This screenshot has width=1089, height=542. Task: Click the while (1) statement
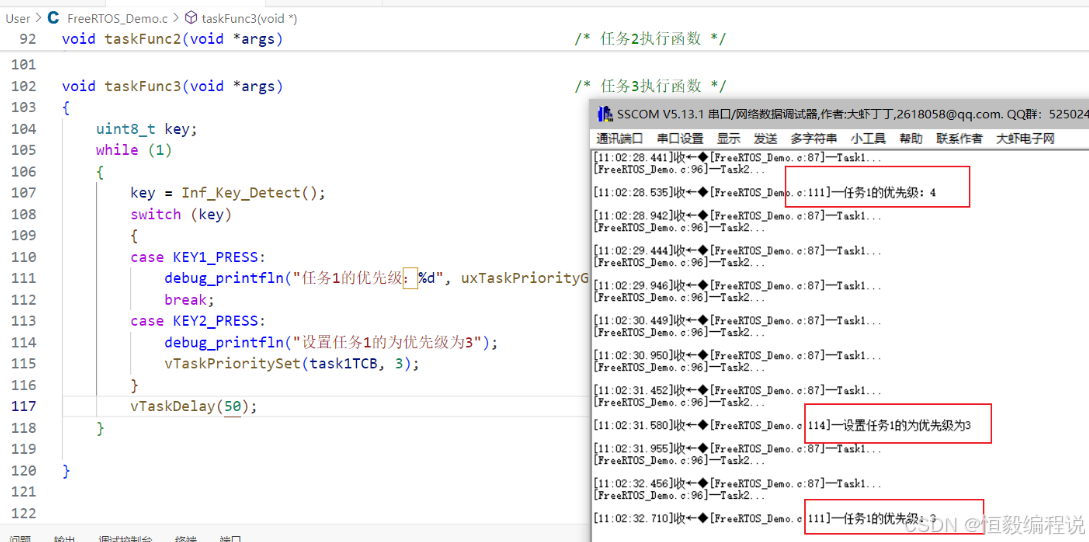(134, 150)
